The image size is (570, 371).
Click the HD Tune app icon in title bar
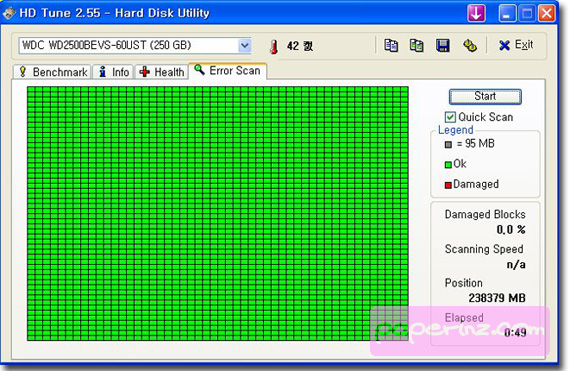coord(9,13)
